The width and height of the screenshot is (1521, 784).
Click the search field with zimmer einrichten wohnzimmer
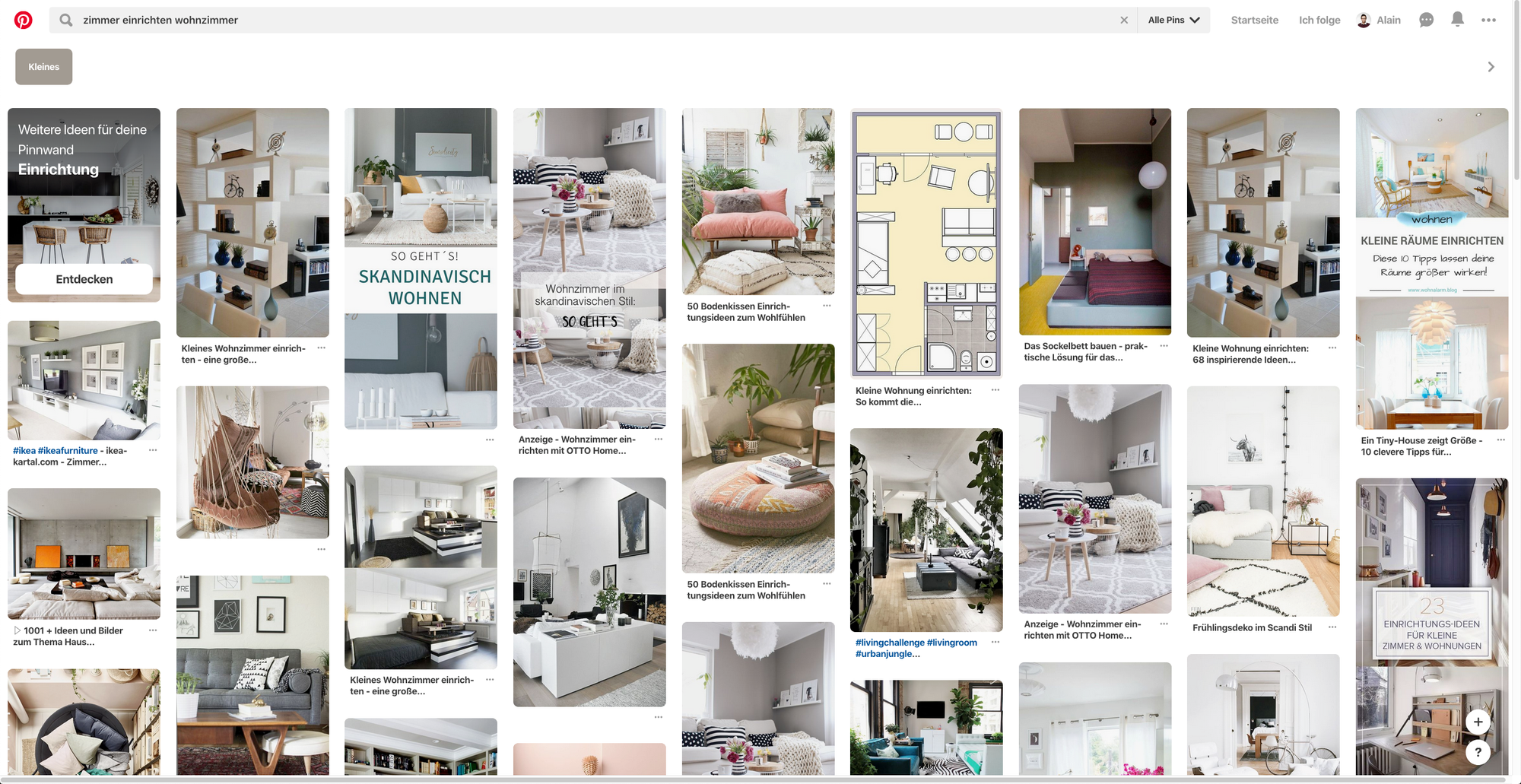[593, 21]
